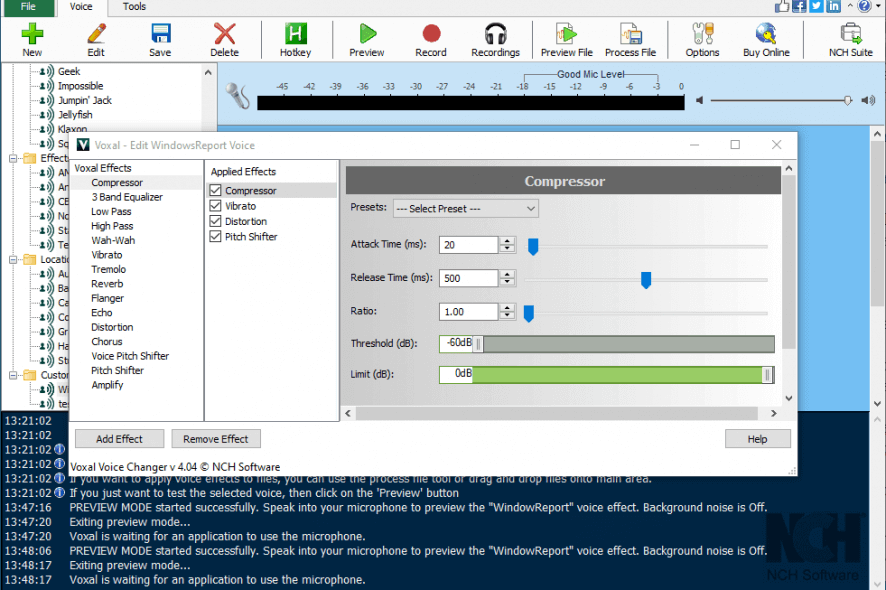Select Wah-Wah in Voxal Effects list
The width and height of the screenshot is (886, 590).
pyautogui.click(x=113, y=240)
